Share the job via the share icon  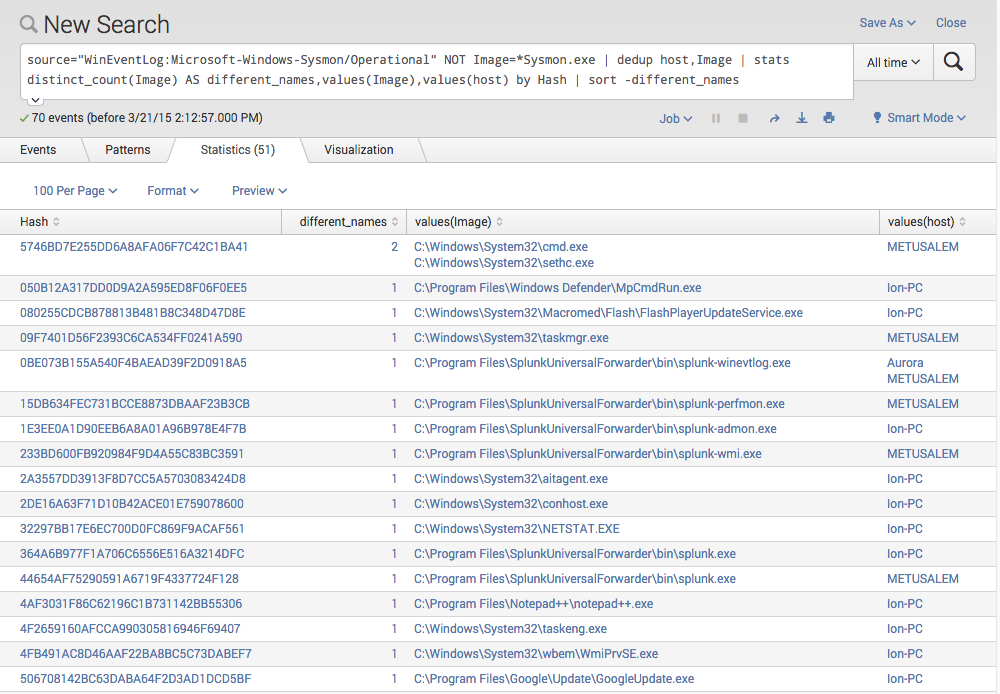tap(774, 118)
